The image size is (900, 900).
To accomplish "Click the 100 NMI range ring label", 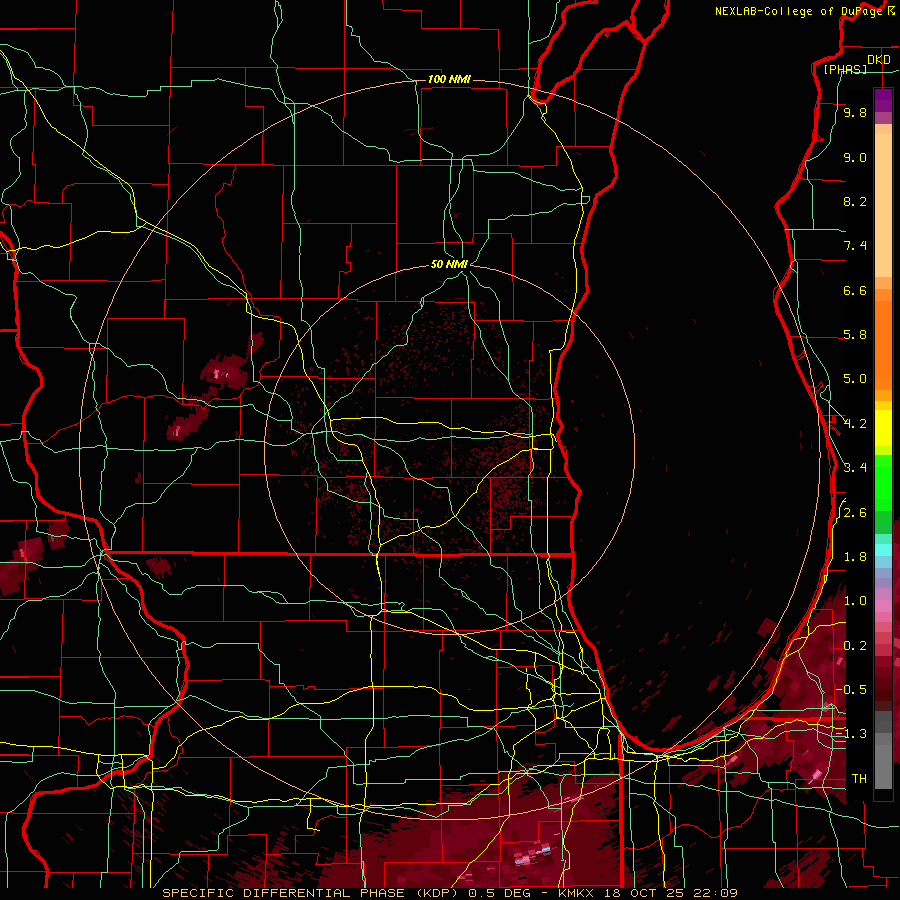I will (x=449, y=79).
